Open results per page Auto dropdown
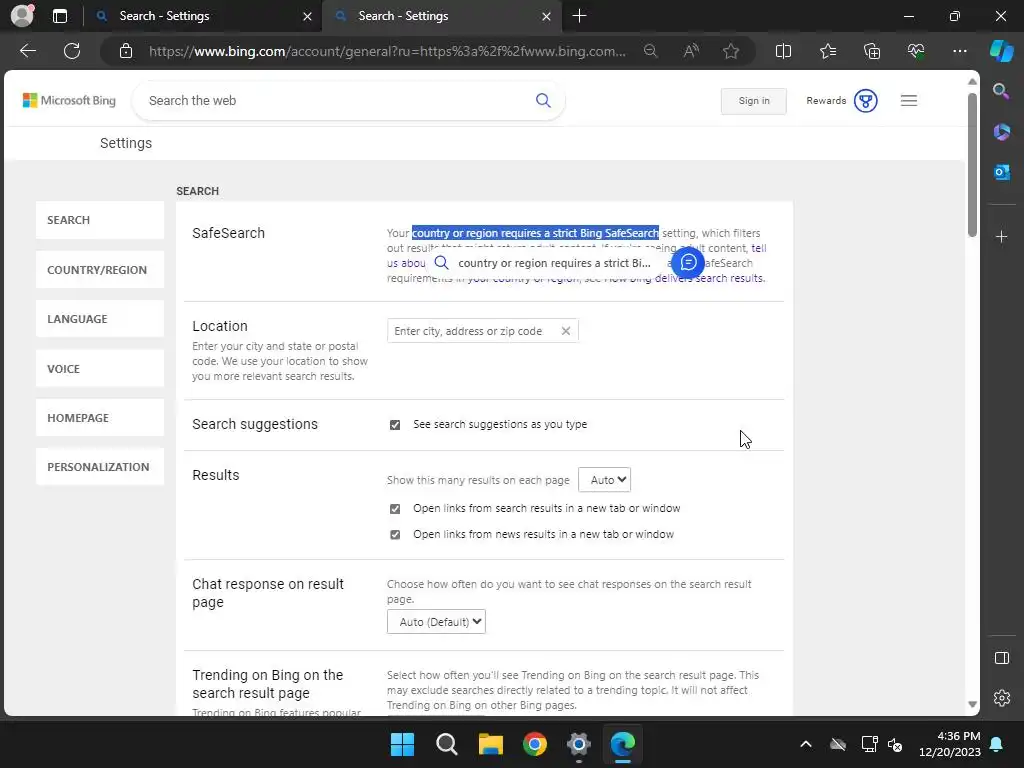The image size is (1024, 768). pyautogui.click(x=605, y=480)
